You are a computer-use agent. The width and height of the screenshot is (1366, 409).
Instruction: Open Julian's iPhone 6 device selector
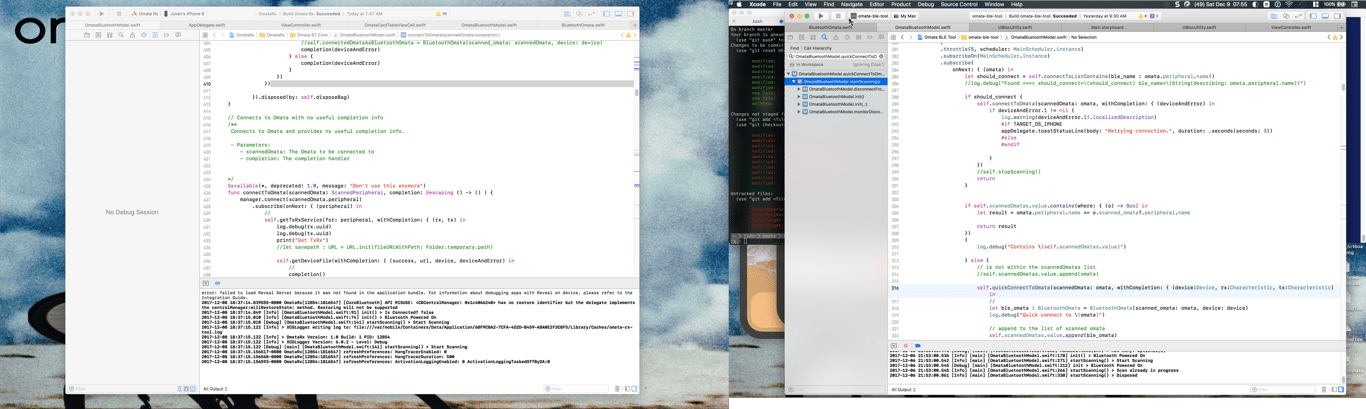click(x=184, y=14)
